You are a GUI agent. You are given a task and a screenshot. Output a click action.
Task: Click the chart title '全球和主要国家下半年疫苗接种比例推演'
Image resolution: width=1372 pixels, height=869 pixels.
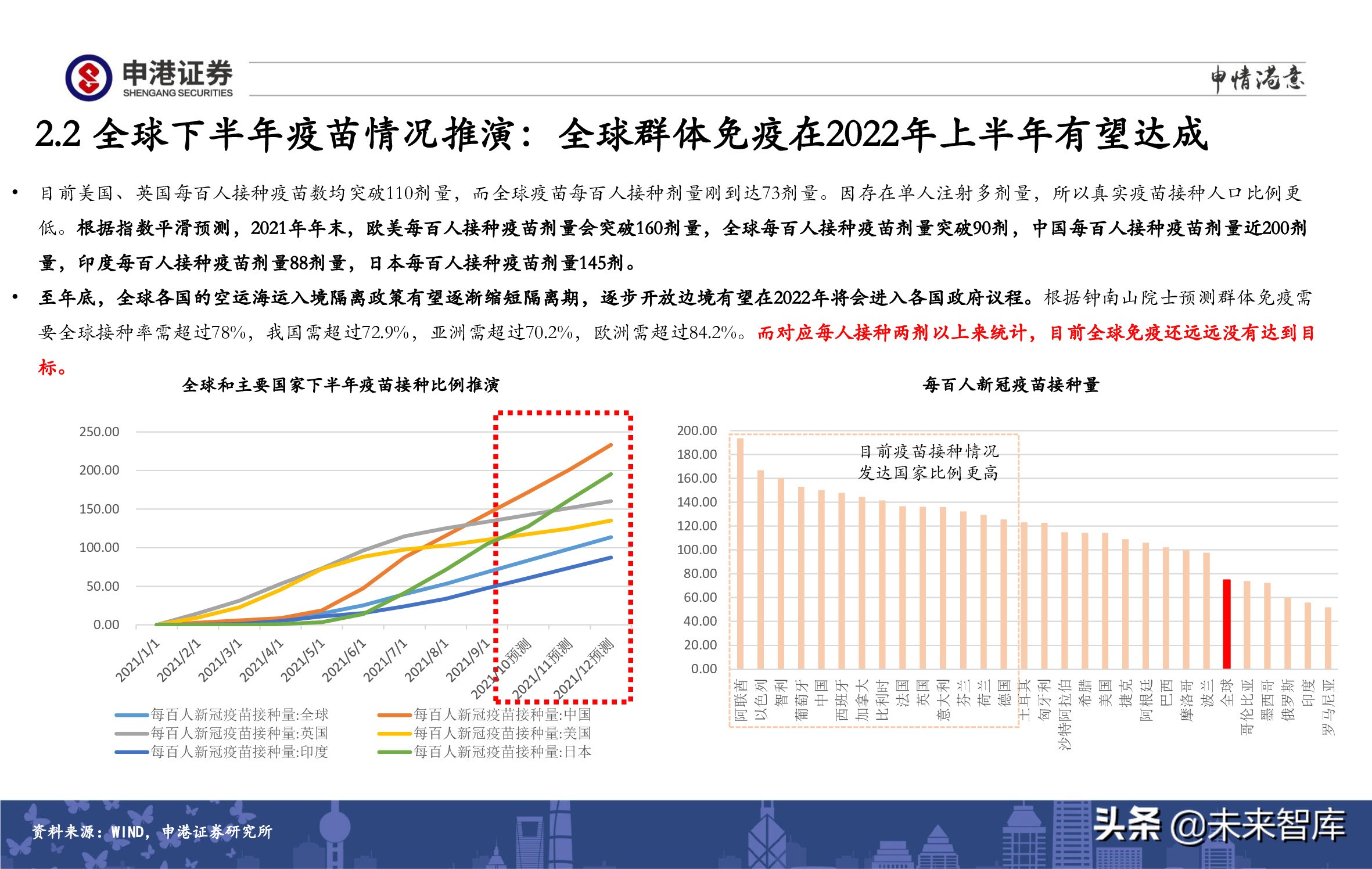click(341, 385)
